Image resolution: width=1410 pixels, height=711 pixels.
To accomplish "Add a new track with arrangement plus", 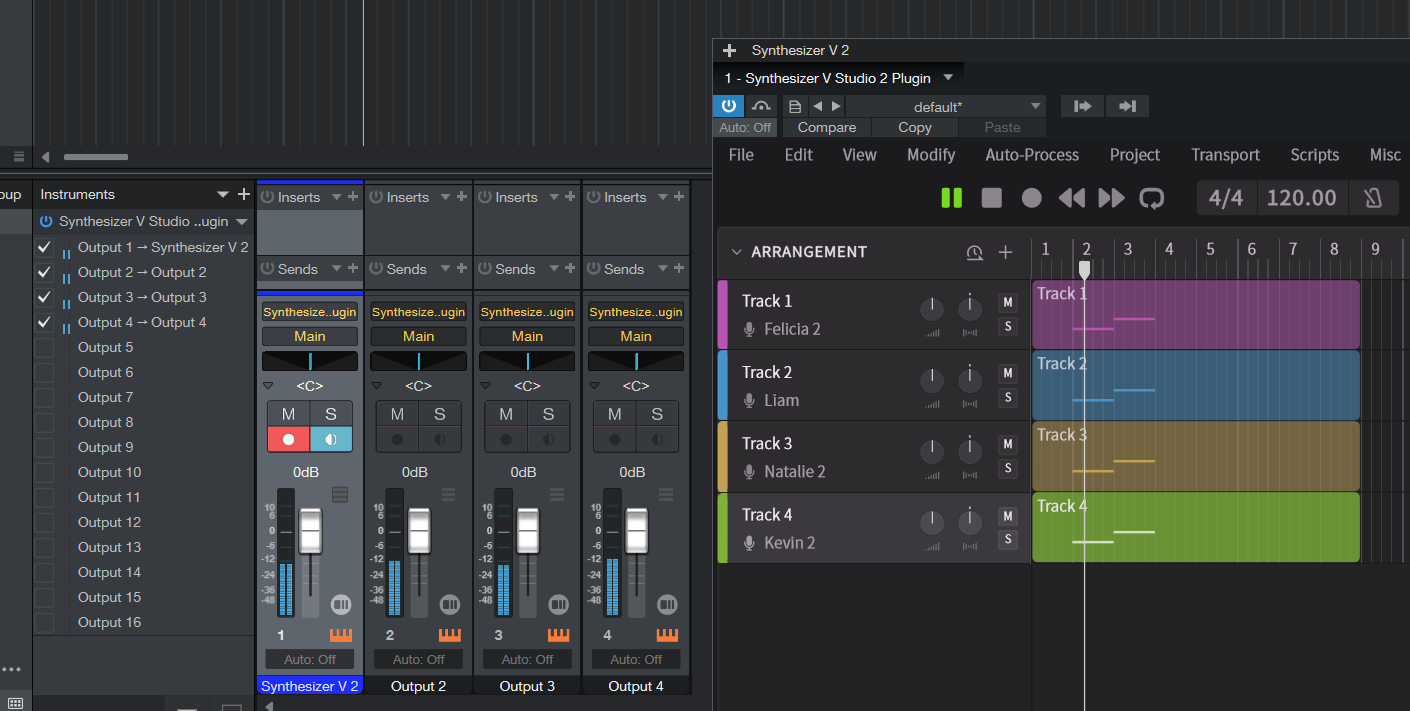I will pyautogui.click(x=1006, y=253).
